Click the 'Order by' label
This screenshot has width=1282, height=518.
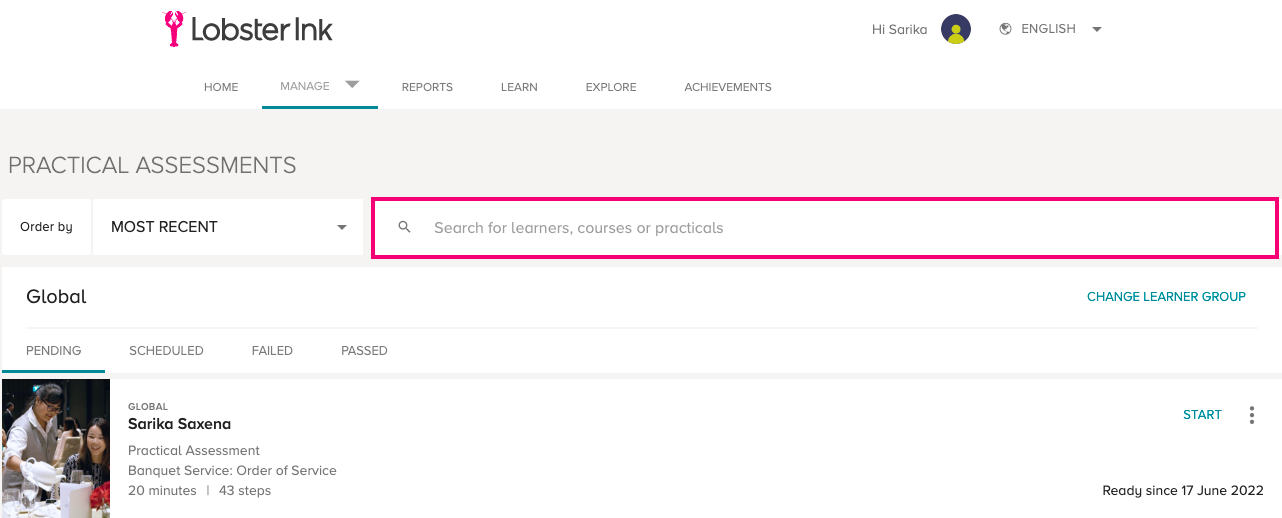[x=46, y=227]
